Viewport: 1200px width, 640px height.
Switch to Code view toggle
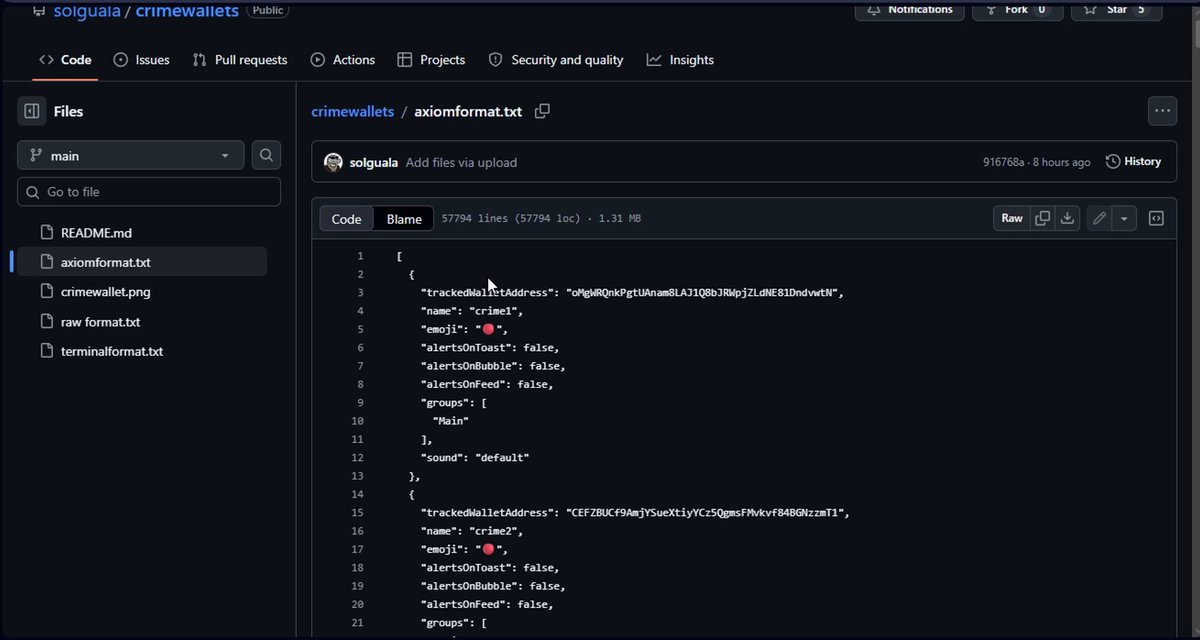point(346,219)
